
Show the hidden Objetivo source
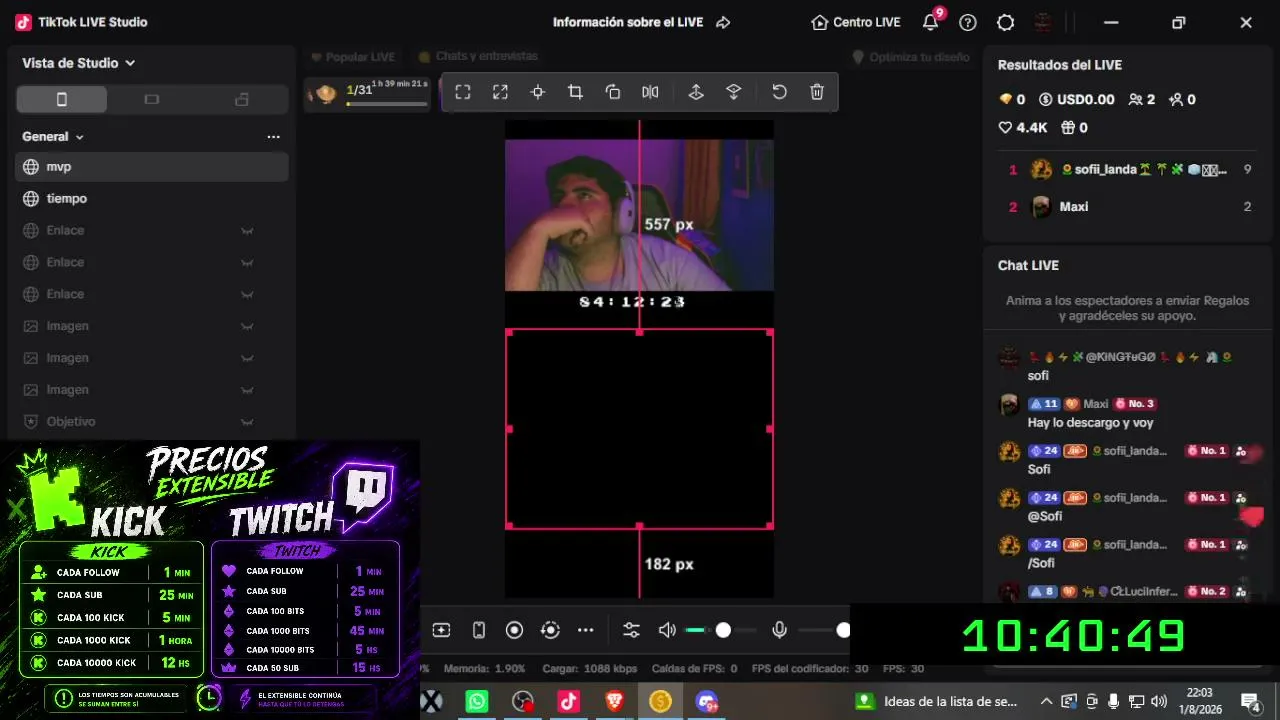pos(246,422)
